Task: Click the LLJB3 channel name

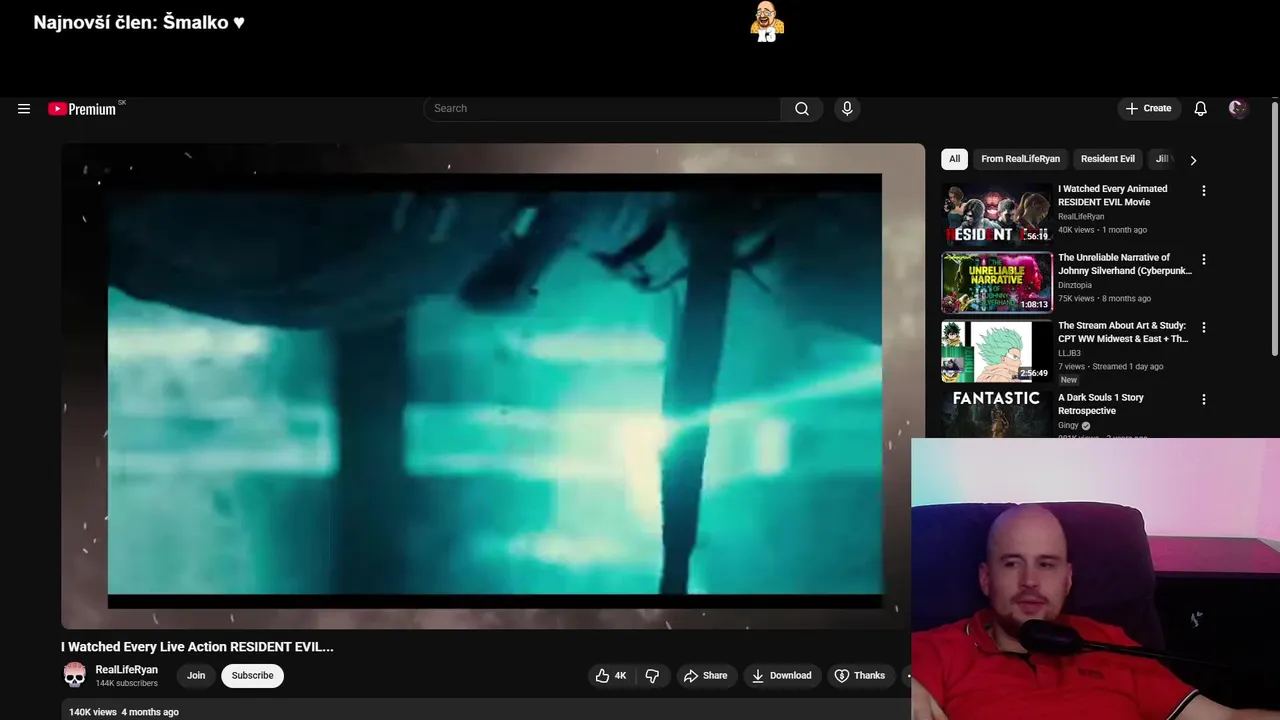Action: pyautogui.click(x=1069, y=353)
